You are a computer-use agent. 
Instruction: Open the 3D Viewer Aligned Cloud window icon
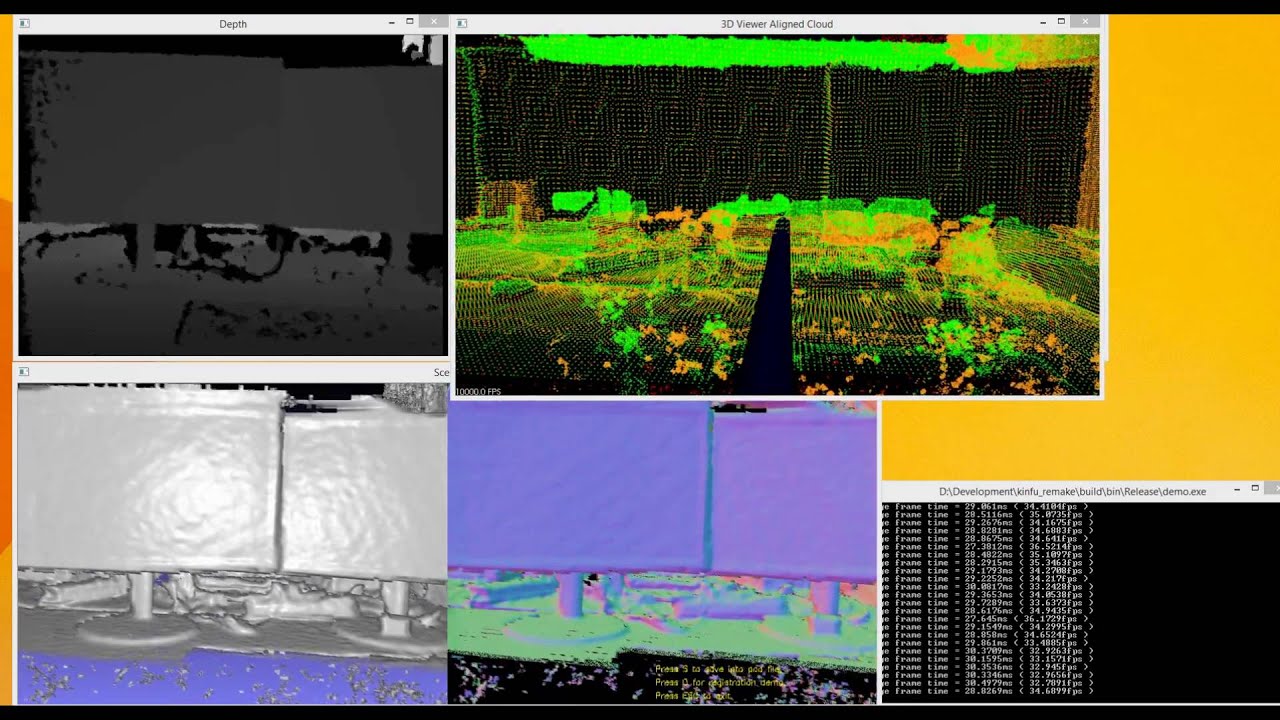pos(462,23)
